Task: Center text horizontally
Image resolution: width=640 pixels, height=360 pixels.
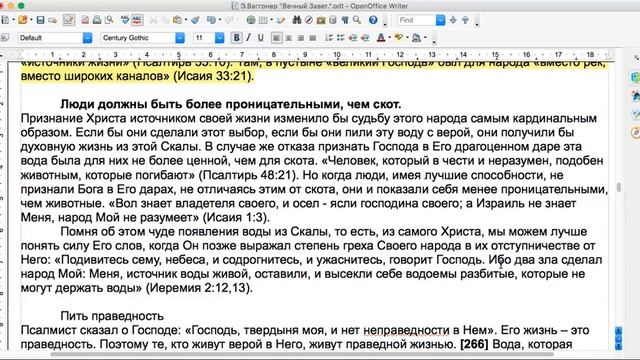Action: (289, 38)
